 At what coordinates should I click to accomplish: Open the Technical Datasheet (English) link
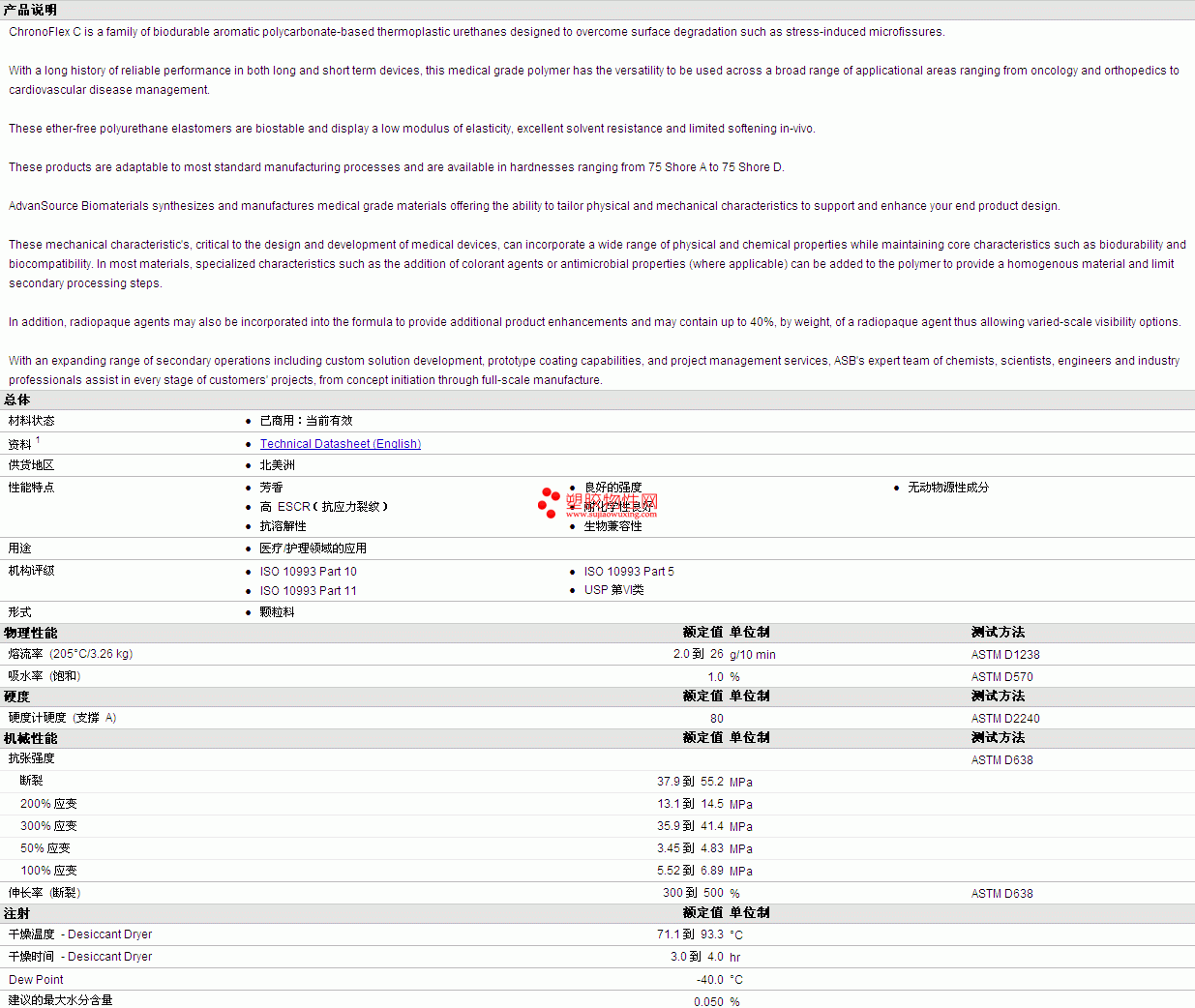click(x=341, y=444)
